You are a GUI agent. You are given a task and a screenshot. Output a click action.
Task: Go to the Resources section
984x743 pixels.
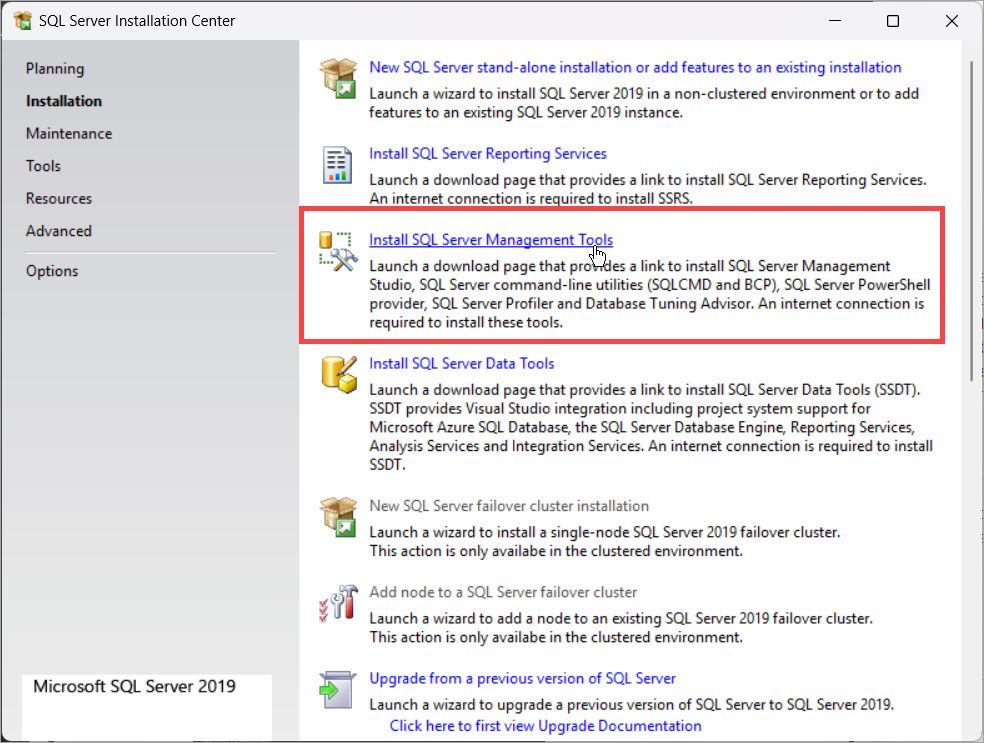pyautogui.click(x=59, y=199)
